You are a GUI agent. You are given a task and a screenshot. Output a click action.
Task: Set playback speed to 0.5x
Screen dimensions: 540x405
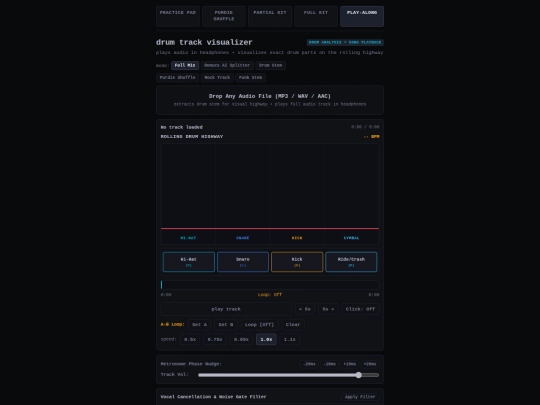pyautogui.click(x=190, y=340)
